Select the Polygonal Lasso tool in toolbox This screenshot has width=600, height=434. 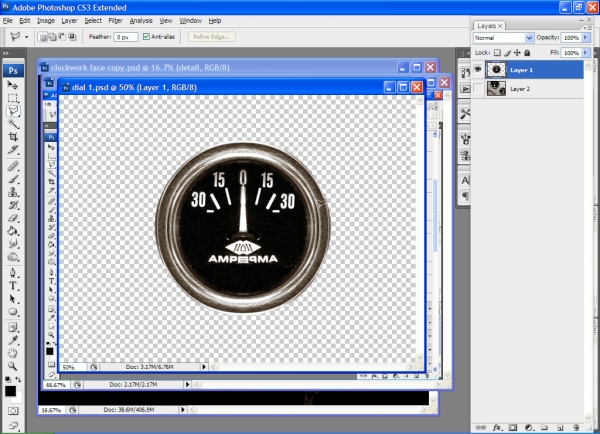(x=13, y=111)
